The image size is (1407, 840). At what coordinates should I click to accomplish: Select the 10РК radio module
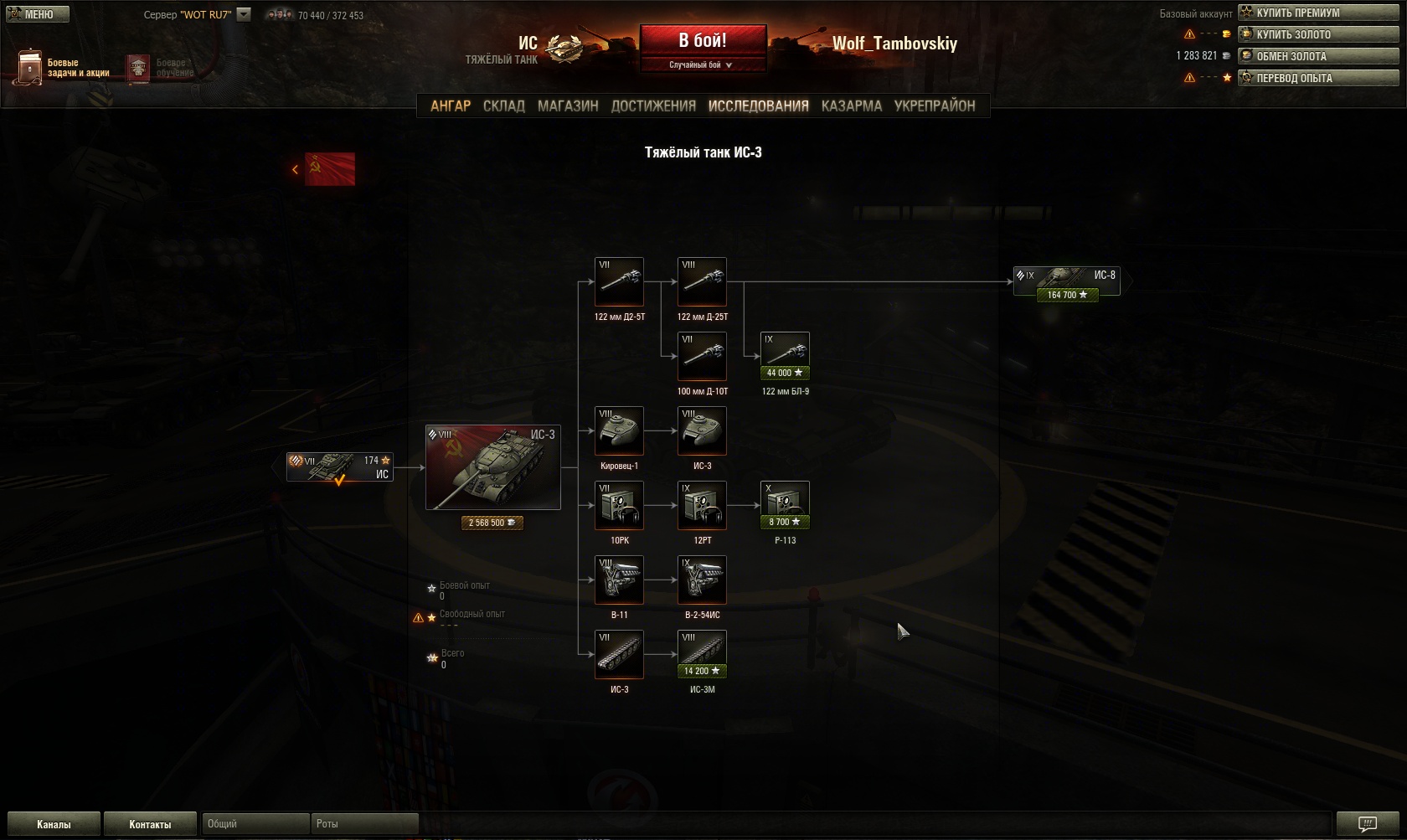pos(619,505)
